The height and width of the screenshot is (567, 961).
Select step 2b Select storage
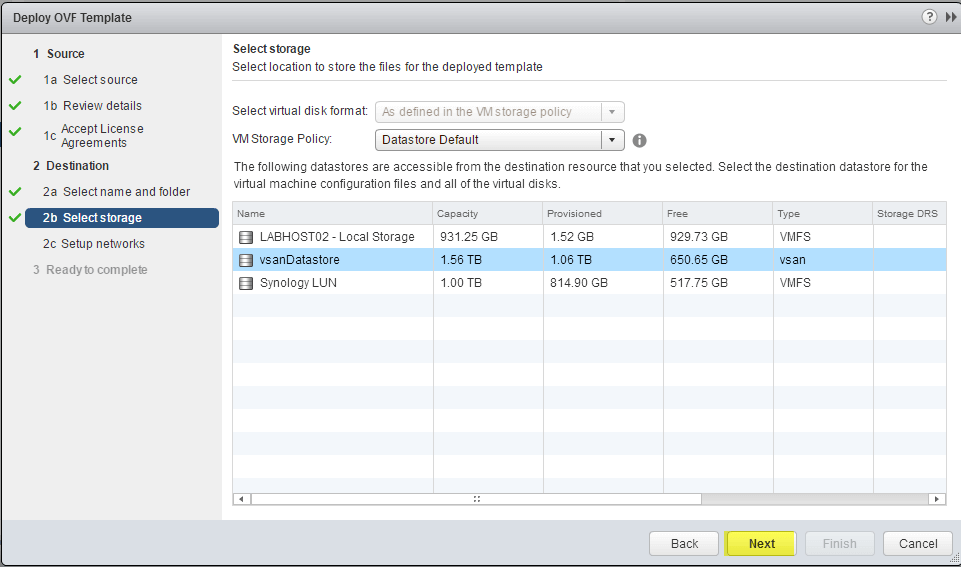[x=122, y=218]
